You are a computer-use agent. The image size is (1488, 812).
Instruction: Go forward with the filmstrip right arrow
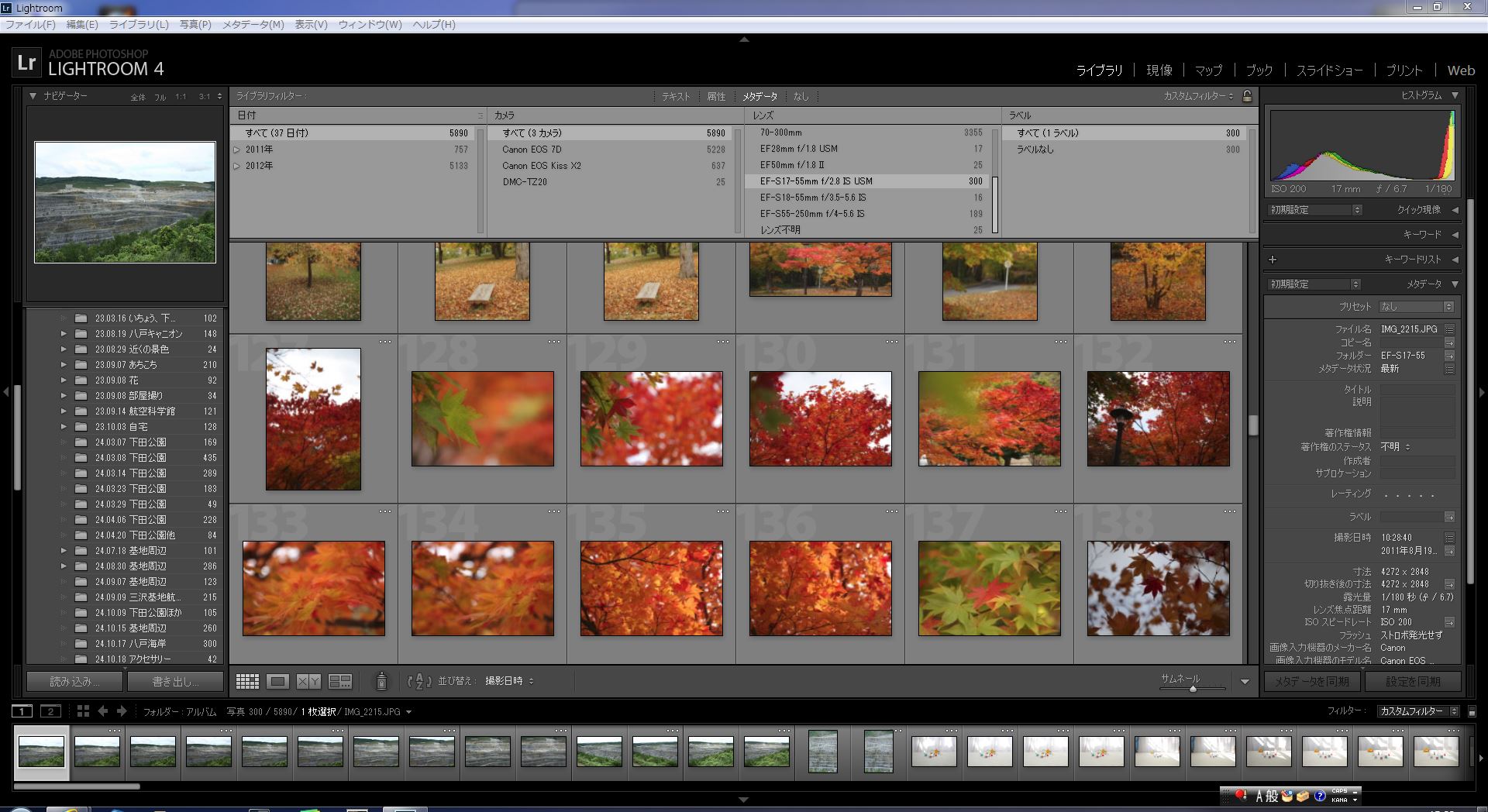(122, 711)
